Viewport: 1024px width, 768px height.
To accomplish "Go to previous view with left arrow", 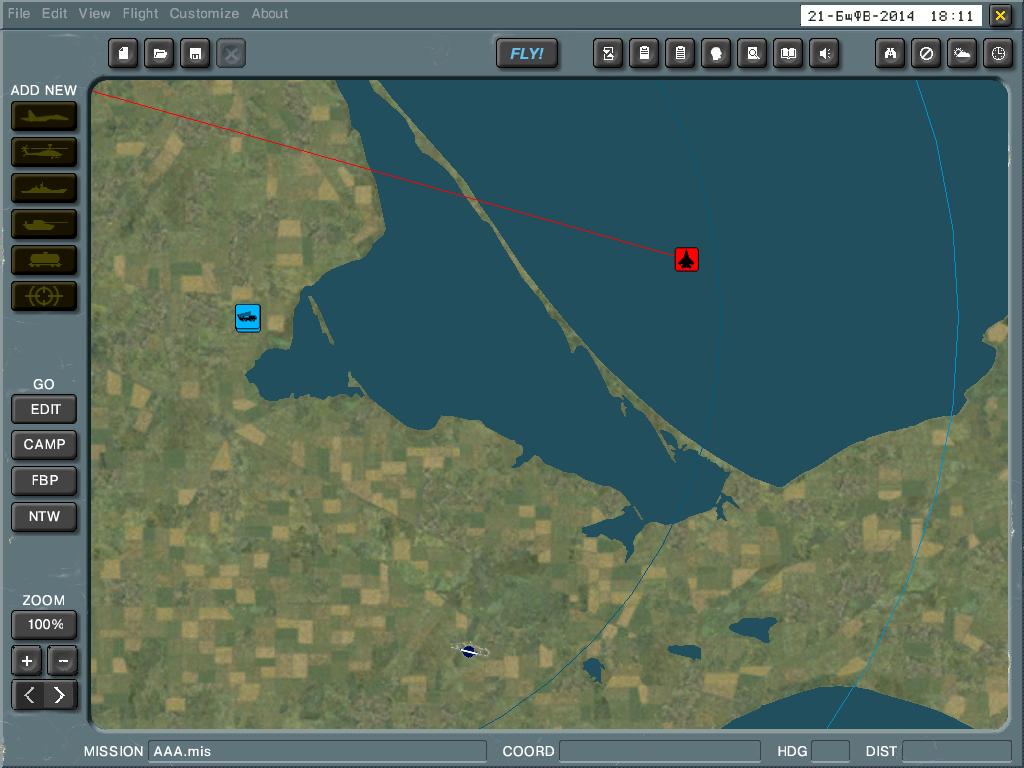I will [28, 695].
